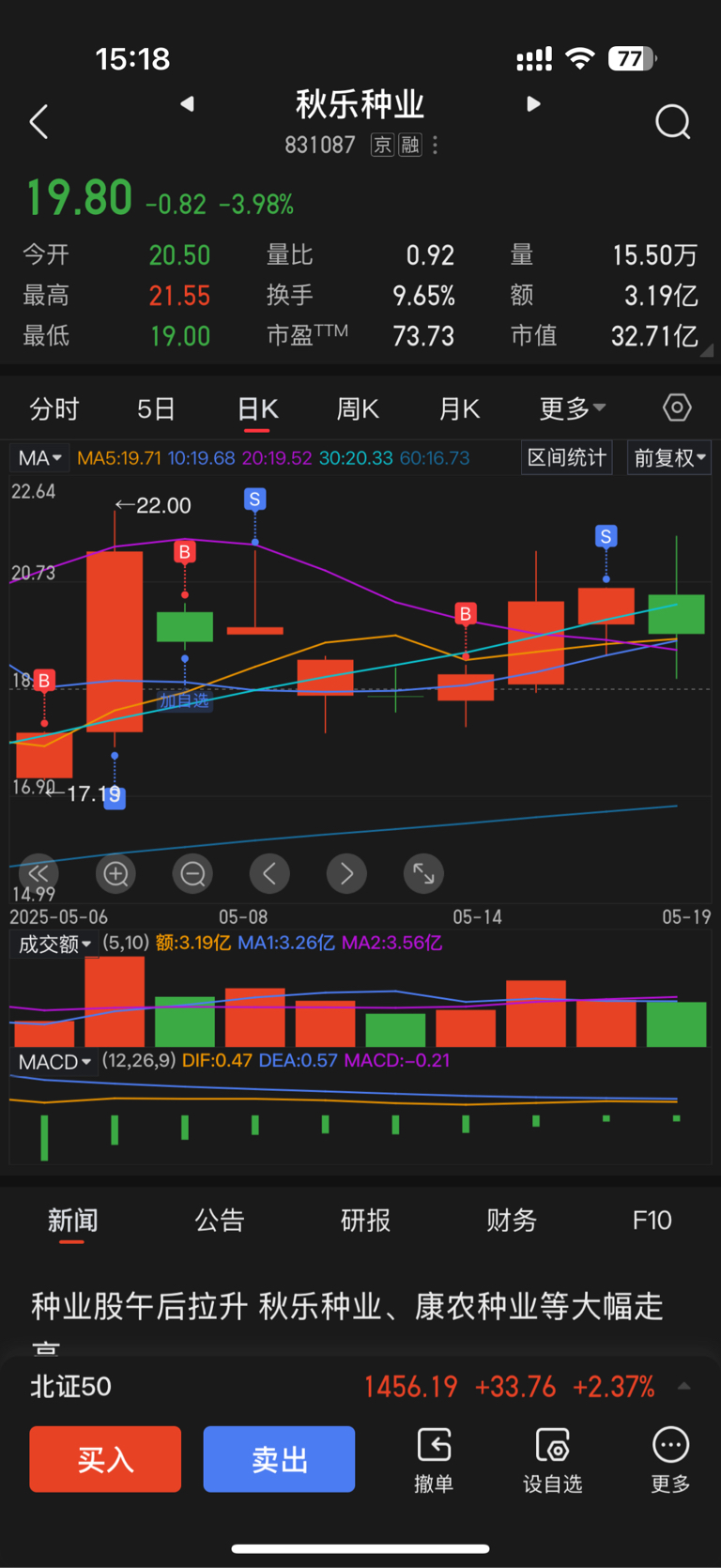Tap the S sell marker near 05-08

click(x=254, y=500)
